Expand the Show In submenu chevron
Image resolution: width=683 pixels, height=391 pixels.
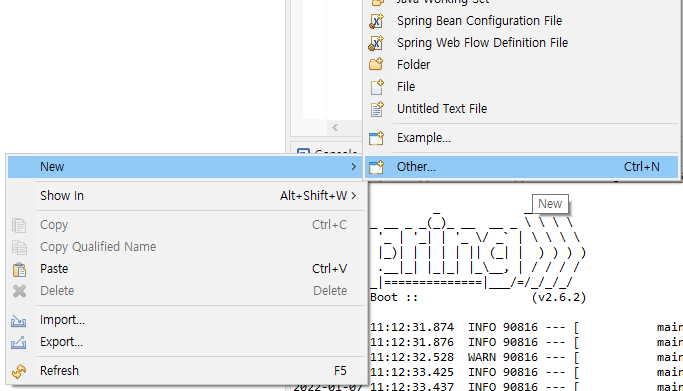click(x=353, y=196)
